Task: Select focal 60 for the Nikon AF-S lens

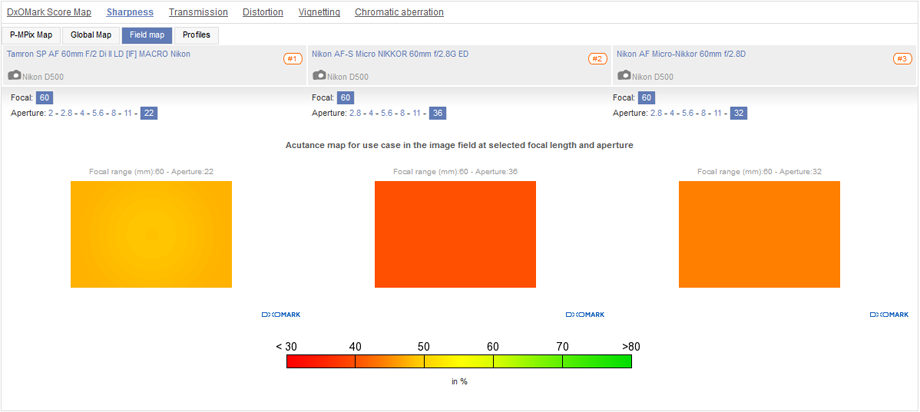Action: pos(346,97)
